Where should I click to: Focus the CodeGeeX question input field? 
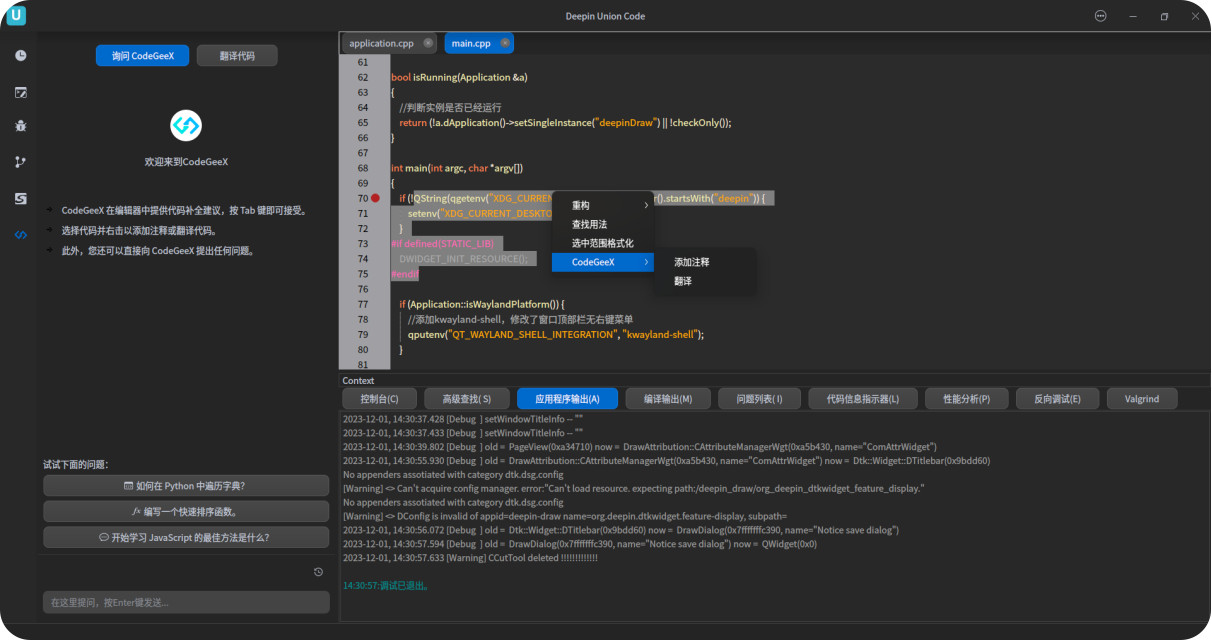tap(186, 602)
